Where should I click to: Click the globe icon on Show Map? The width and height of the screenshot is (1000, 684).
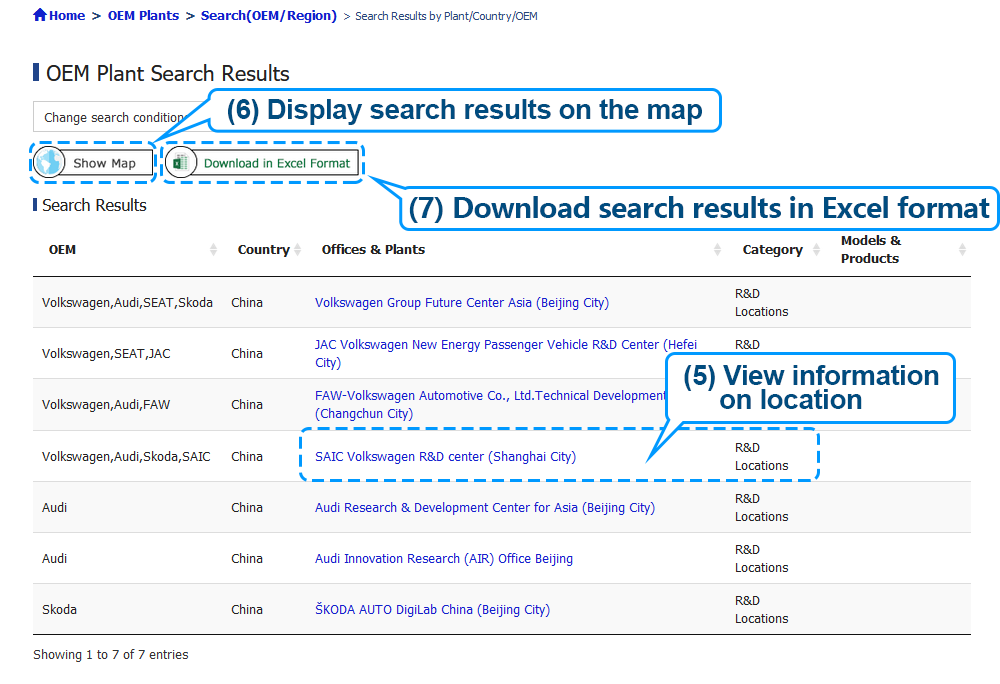(49, 162)
